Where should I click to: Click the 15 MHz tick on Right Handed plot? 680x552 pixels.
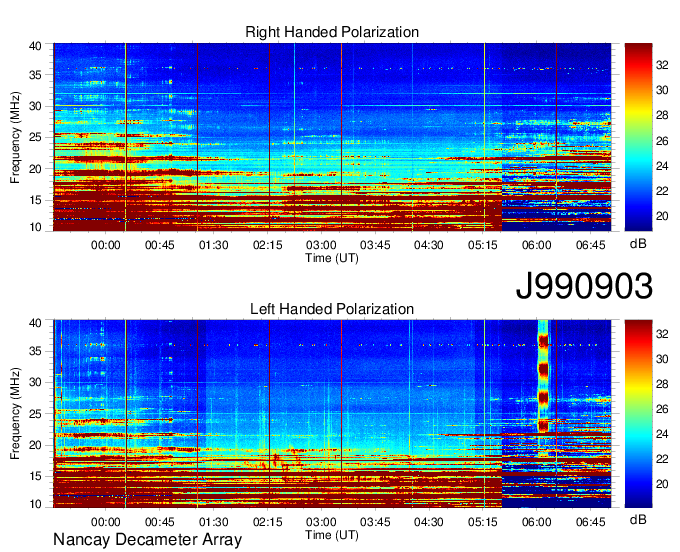pos(36,200)
